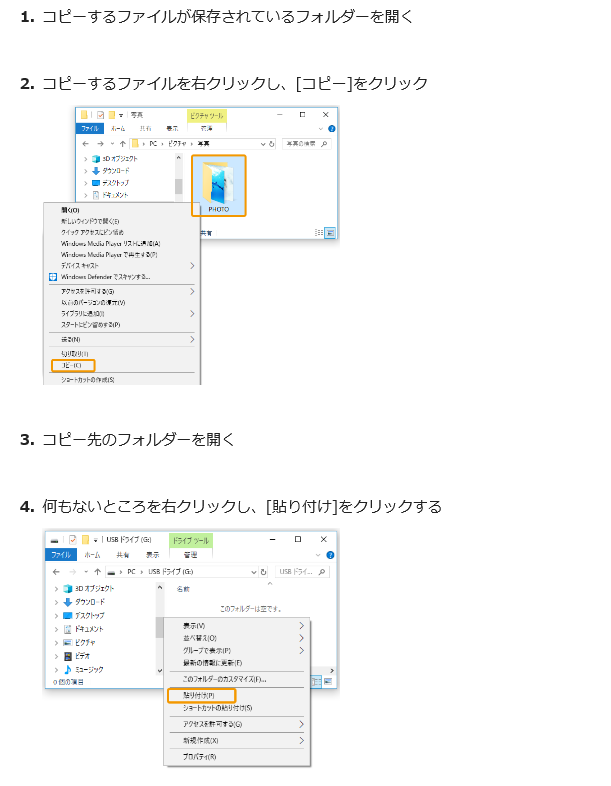Refresh the USB ドライブ window address bar
The height and width of the screenshot is (786, 611).
click(x=263, y=572)
